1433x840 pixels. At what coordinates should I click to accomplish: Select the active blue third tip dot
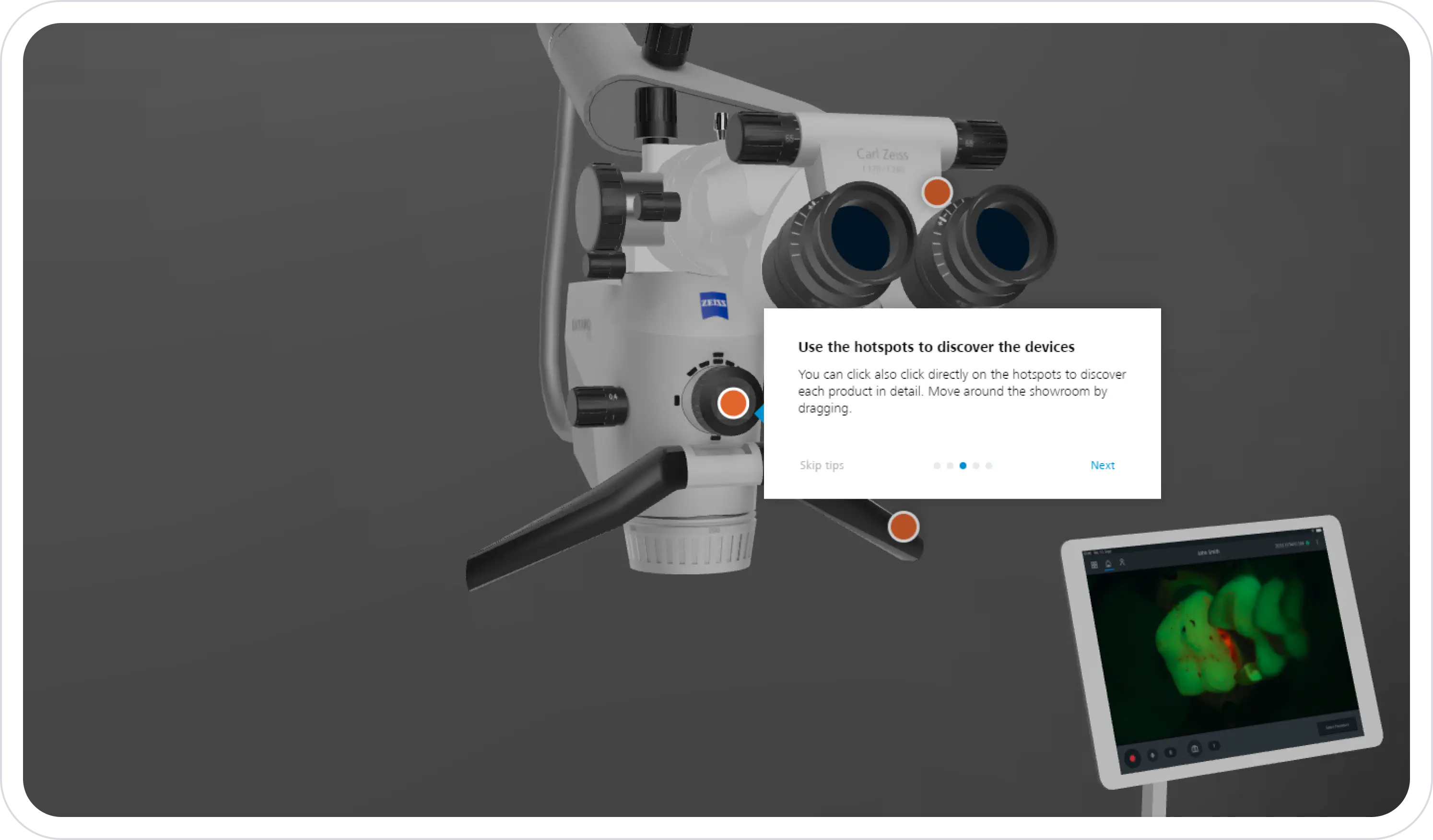[963, 466]
